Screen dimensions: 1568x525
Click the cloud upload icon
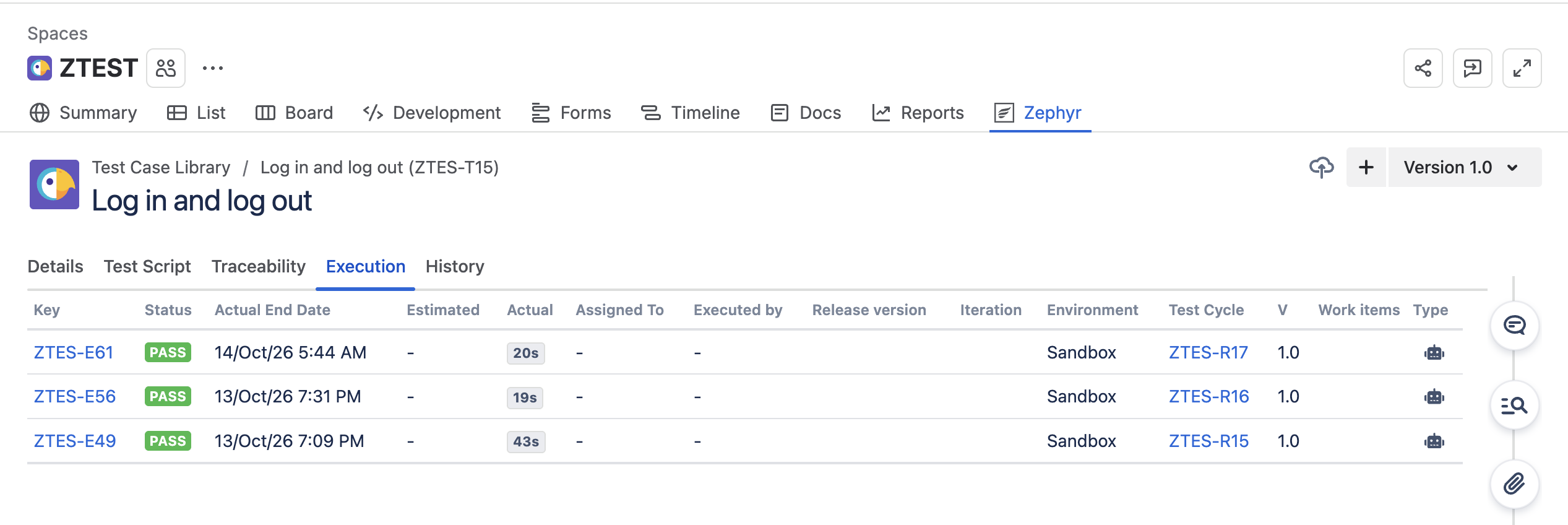pos(1322,167)
